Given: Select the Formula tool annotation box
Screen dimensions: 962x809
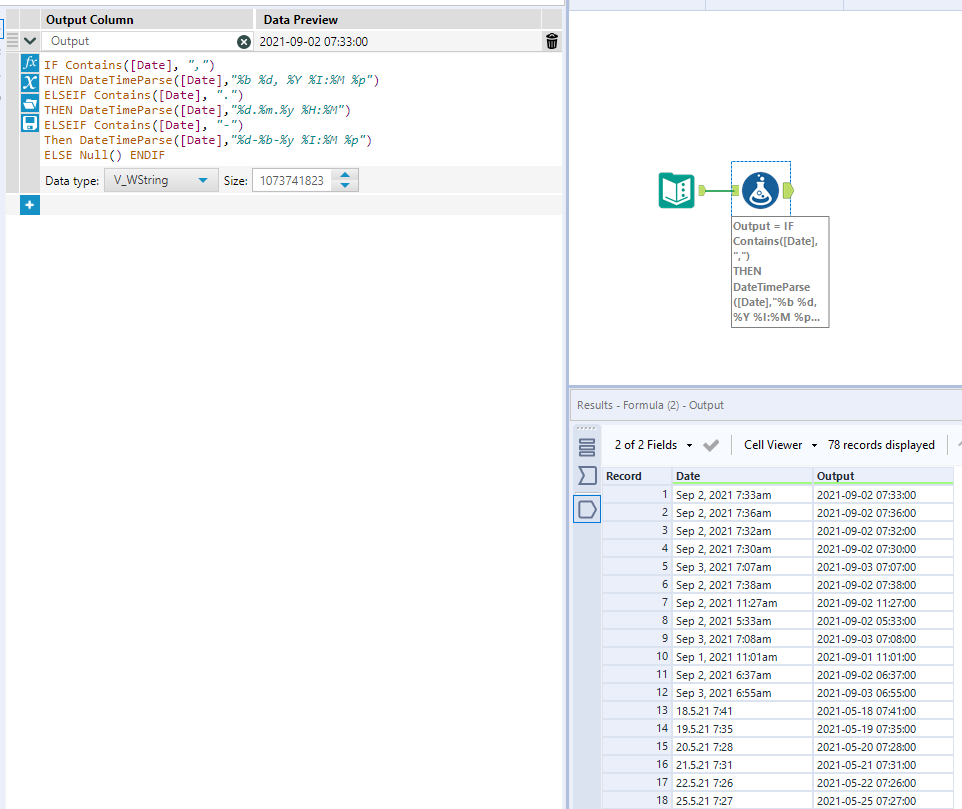Looking at the screenshot, I should (780, 272).
